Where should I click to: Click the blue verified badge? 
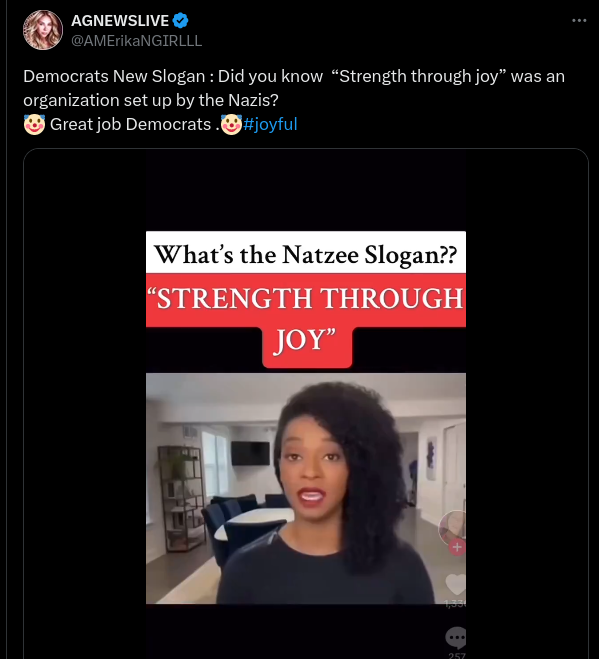(180, 20)
